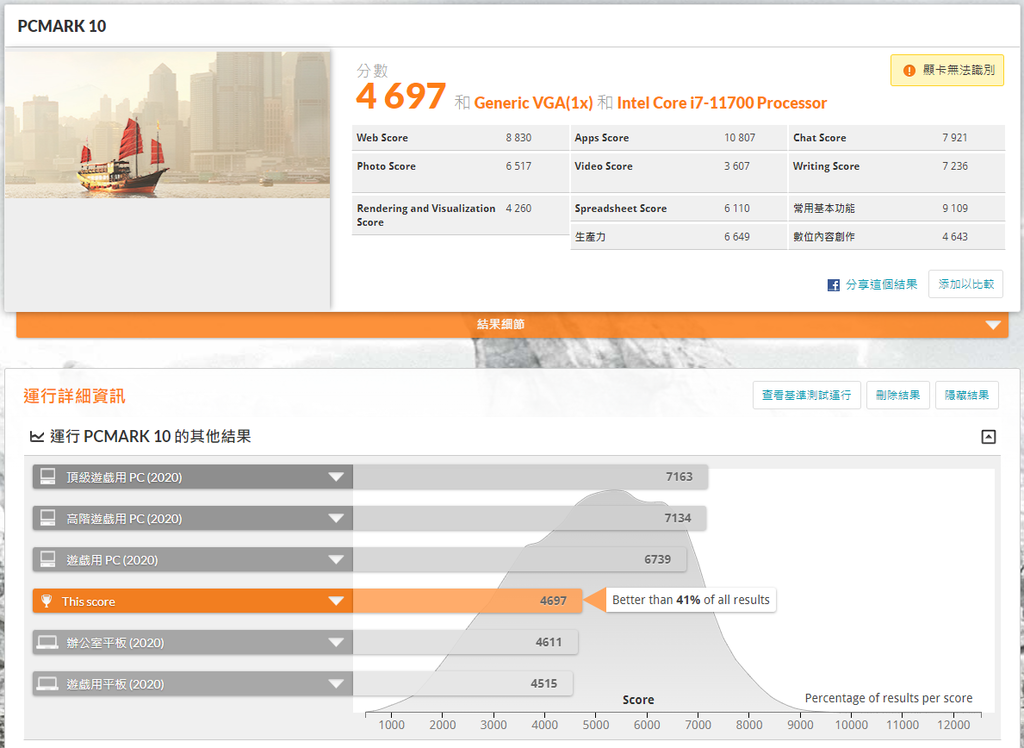The height and width of the screenshot is (748, 1024).
Task: Open Intel Core i7-11700 Processor link
Action: (x=722, y=103)
